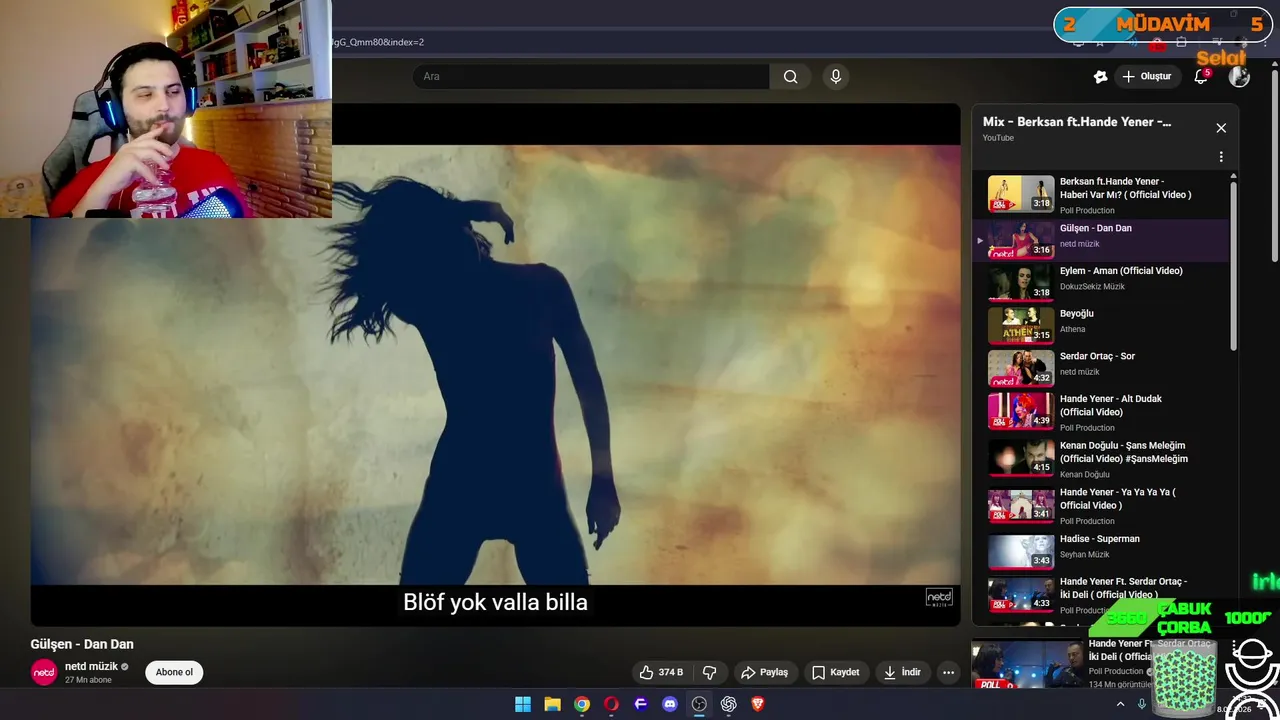
Task: Download video with İndir button
Action: click(902, 672)
